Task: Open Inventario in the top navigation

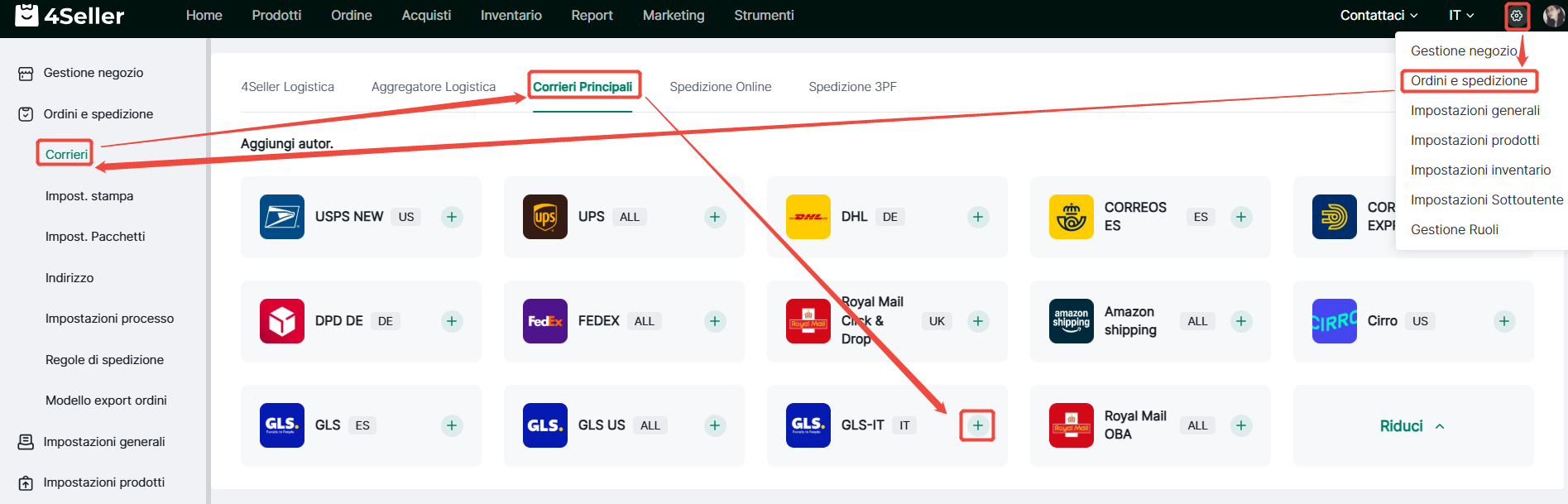Action: pos(511,16)
